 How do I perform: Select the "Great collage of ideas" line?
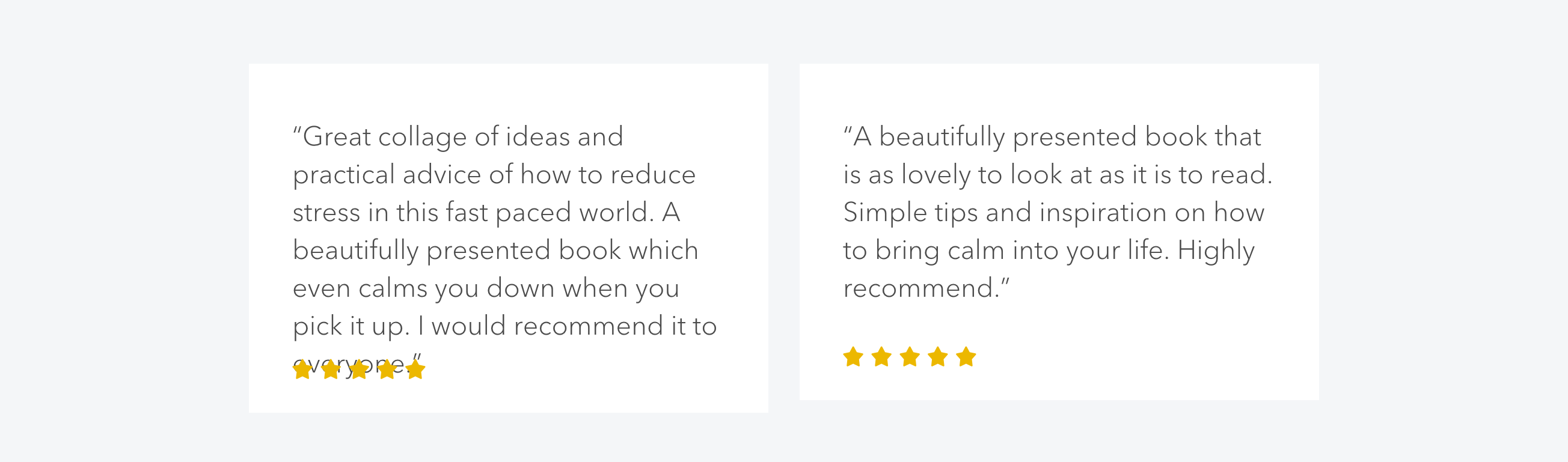pos(458,138)
